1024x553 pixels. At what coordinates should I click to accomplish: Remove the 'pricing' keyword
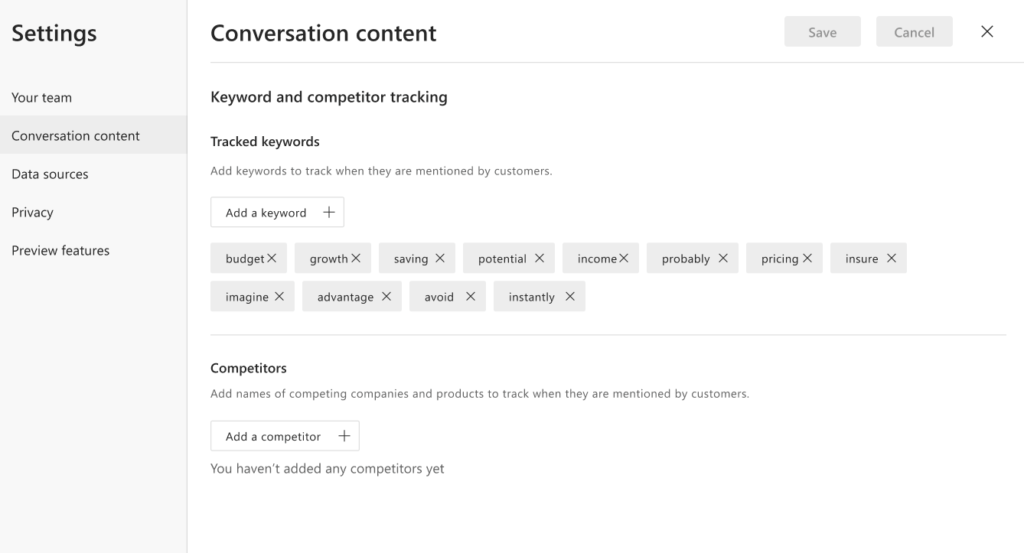click(807, 259)
